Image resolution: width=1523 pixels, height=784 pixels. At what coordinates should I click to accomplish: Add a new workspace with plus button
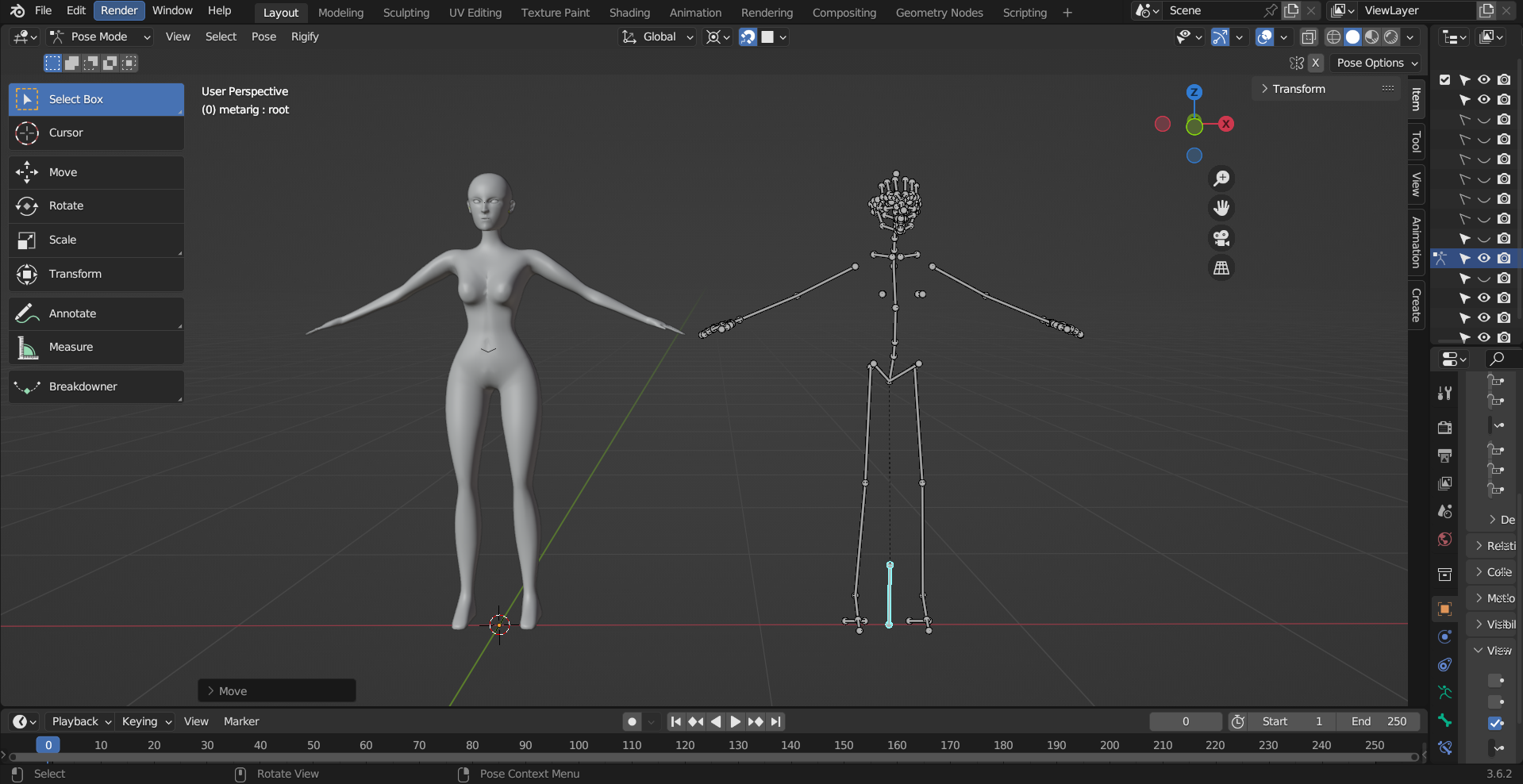(1067, 12)
